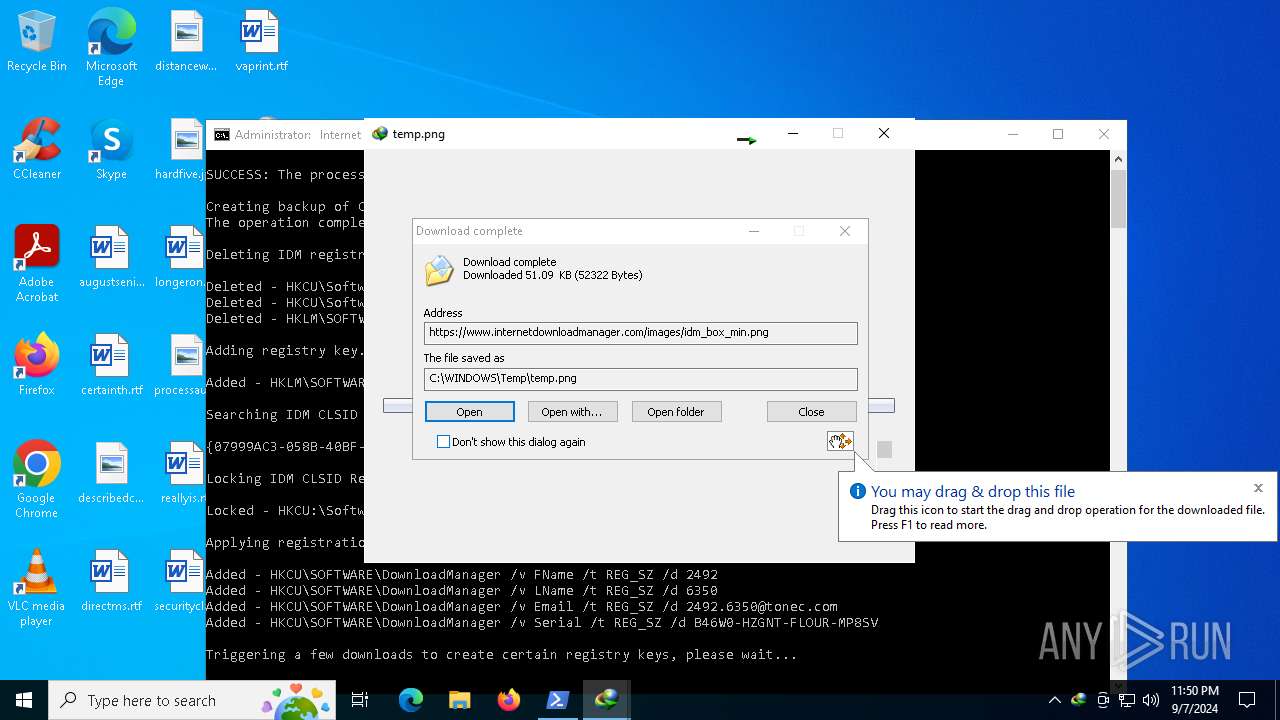
Task: Open Skype desktop shortcut
Action: tap(111, 150)
